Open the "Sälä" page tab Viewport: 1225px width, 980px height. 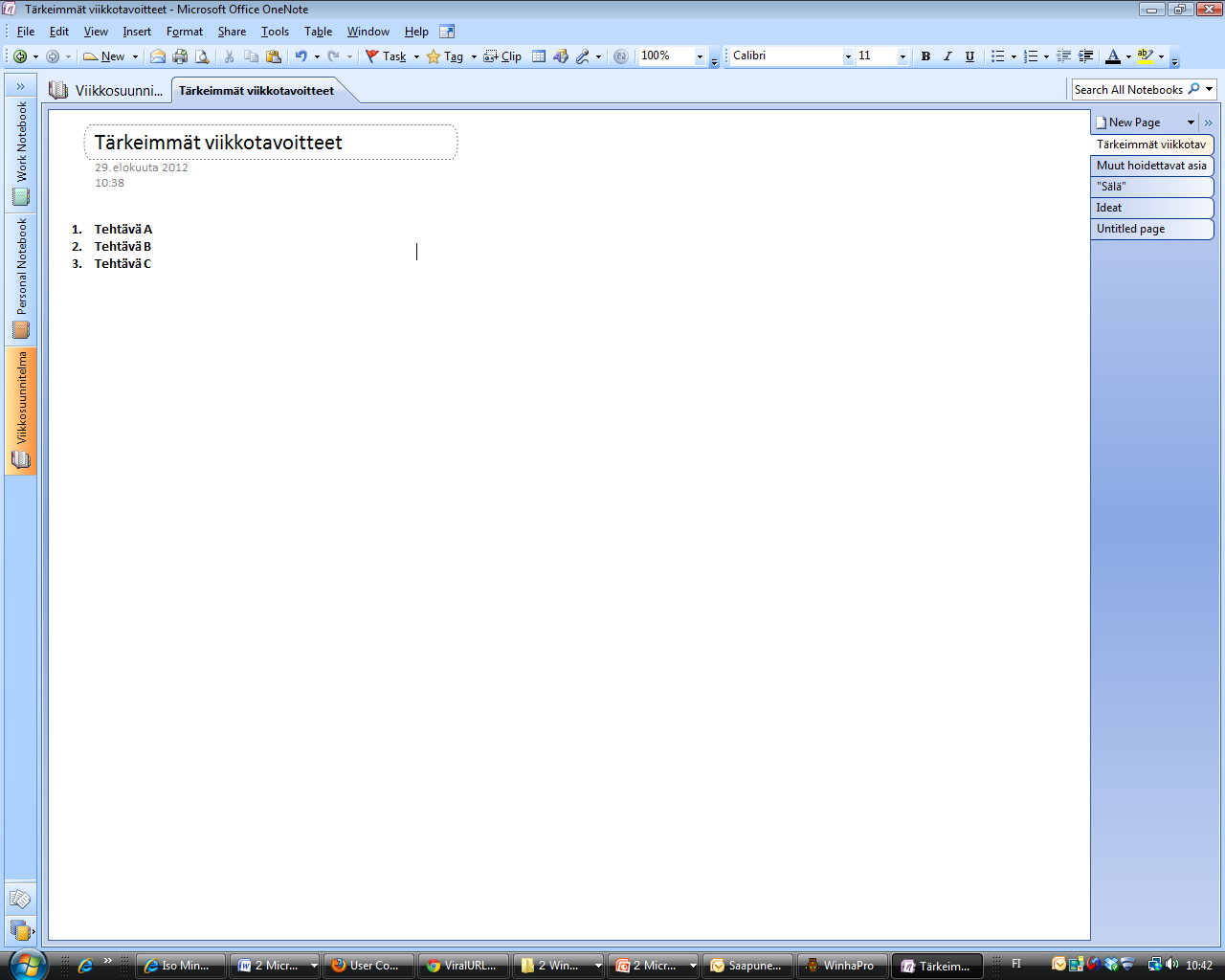click(x=1151, y=187)
